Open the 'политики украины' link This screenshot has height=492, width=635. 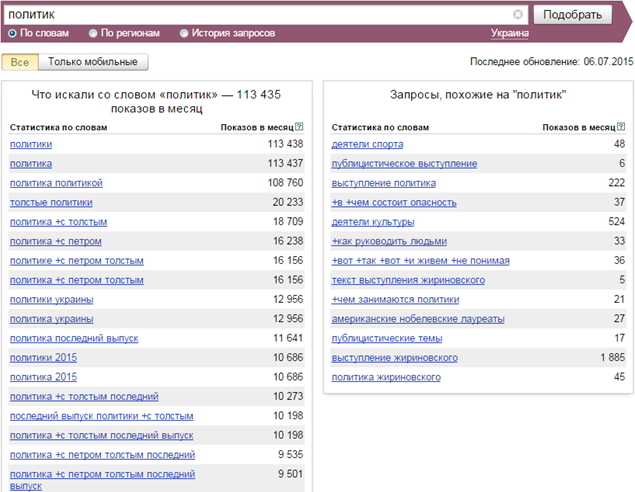click(x=51, y=300)
